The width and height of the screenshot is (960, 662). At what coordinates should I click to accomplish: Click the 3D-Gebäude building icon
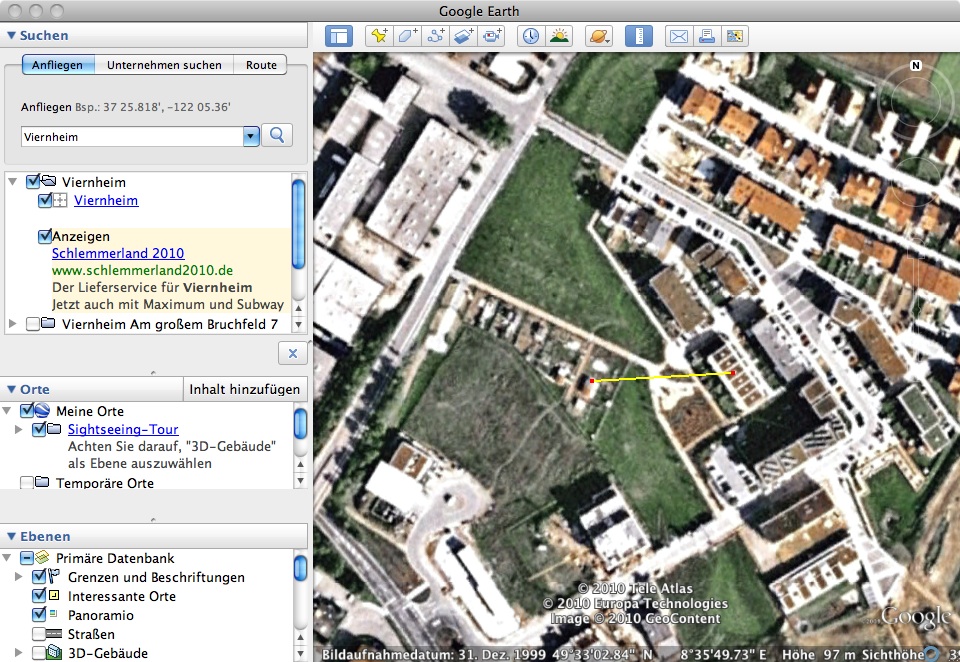tap(54, 653)
